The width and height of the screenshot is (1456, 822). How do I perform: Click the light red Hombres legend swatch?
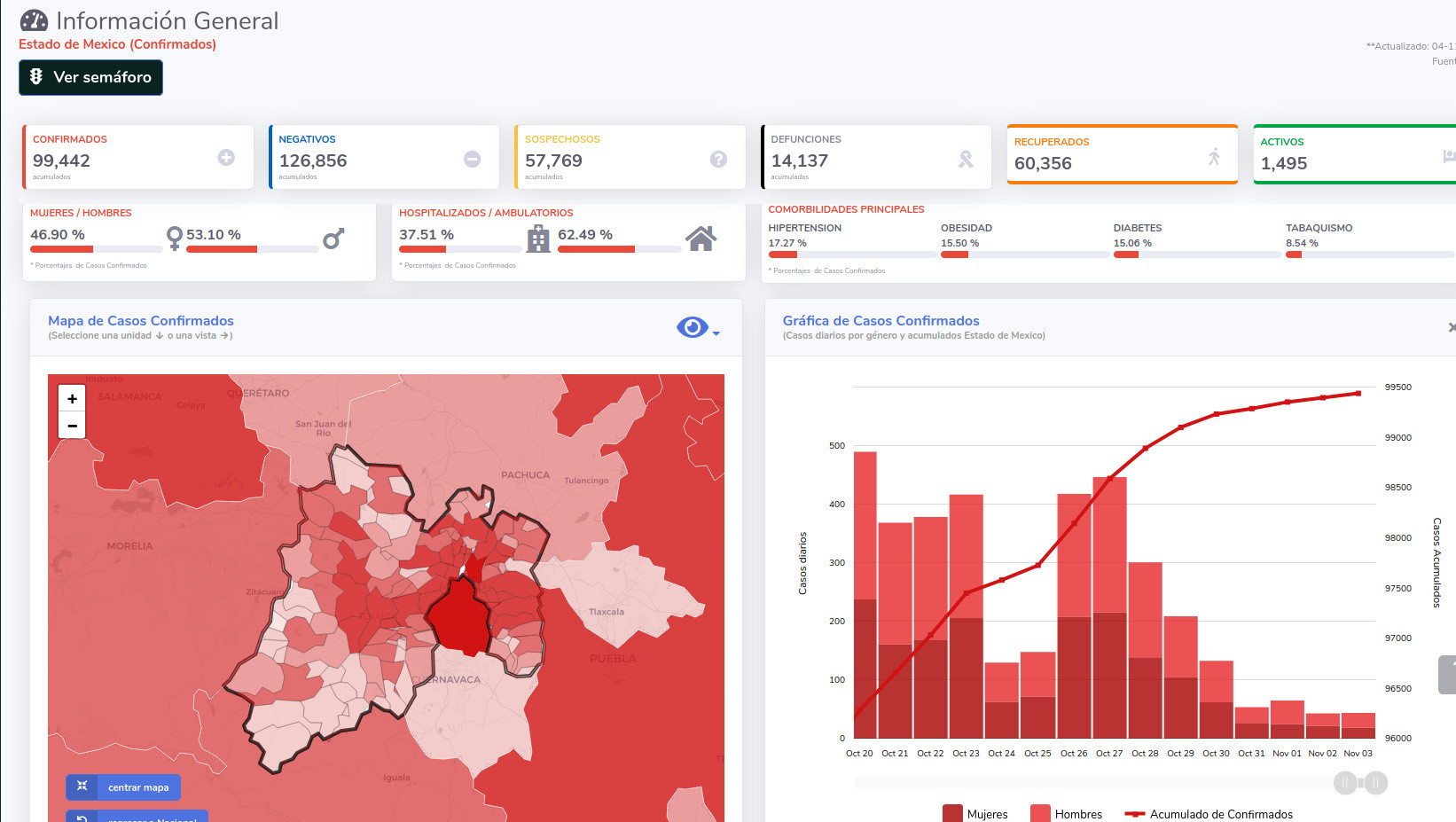1041,814
